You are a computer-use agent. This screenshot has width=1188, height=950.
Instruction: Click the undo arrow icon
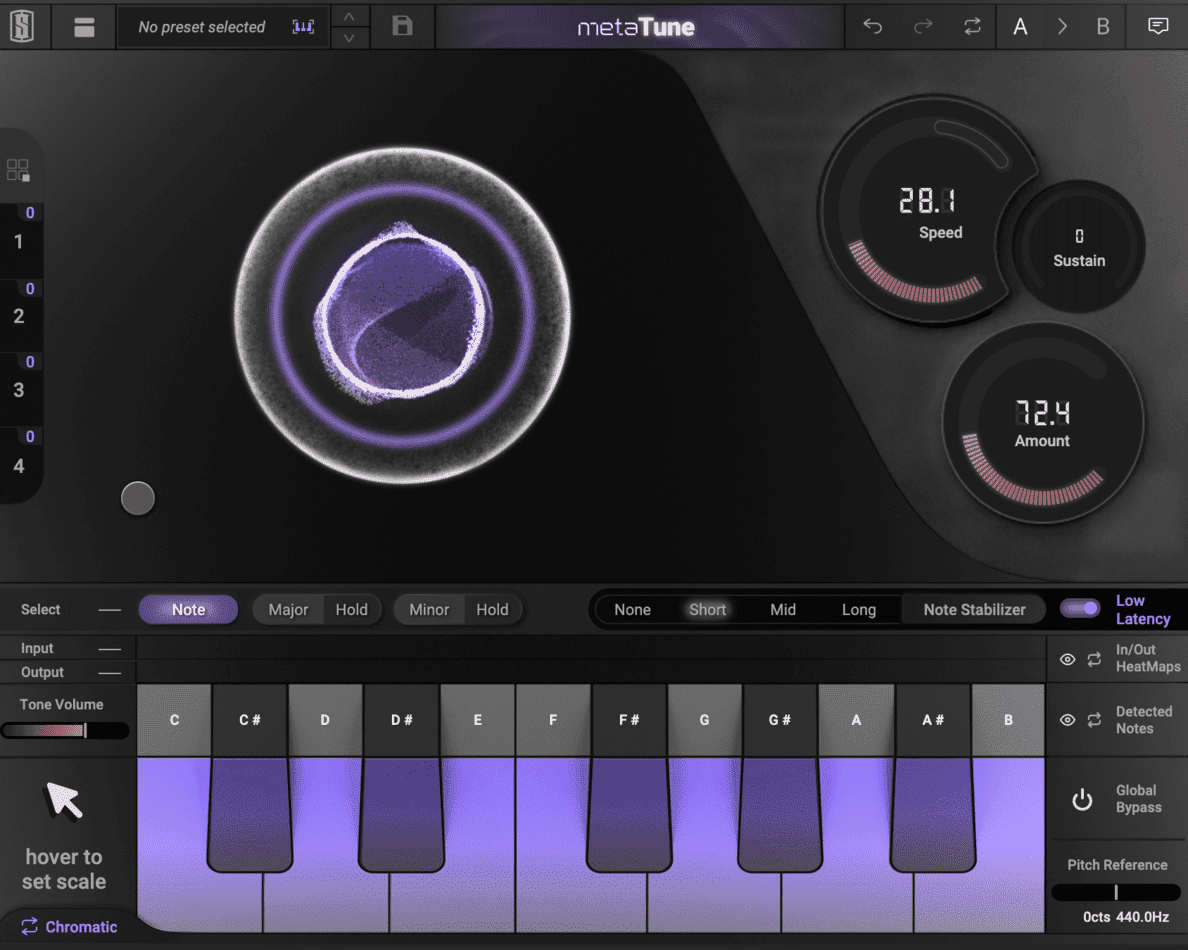click(x=873, y=27)
